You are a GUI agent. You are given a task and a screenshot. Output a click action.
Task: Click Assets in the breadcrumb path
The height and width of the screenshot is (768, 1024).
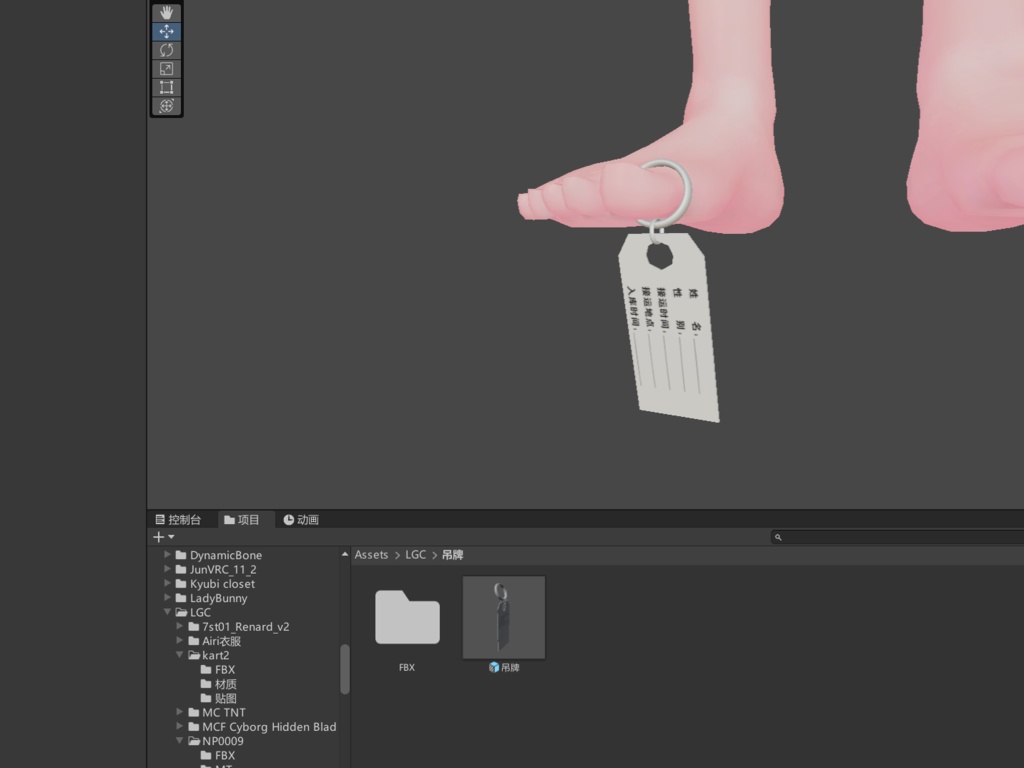tap(371, 554)
